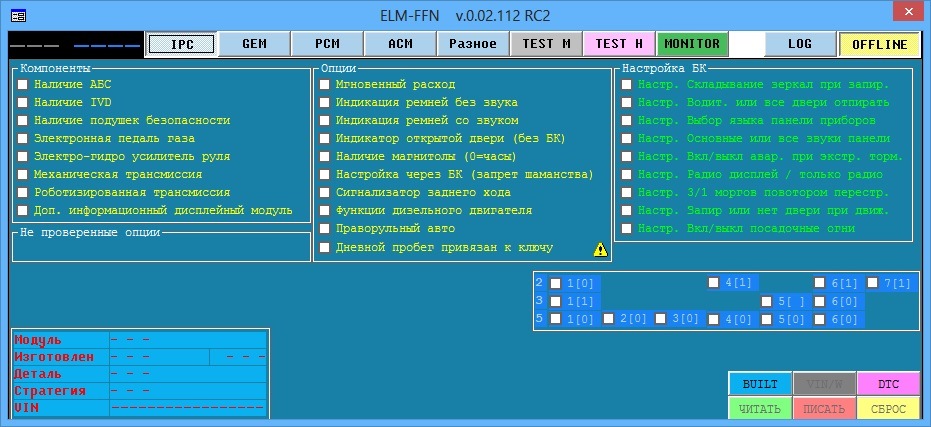Open the ACM module tab

pos(400,44)
